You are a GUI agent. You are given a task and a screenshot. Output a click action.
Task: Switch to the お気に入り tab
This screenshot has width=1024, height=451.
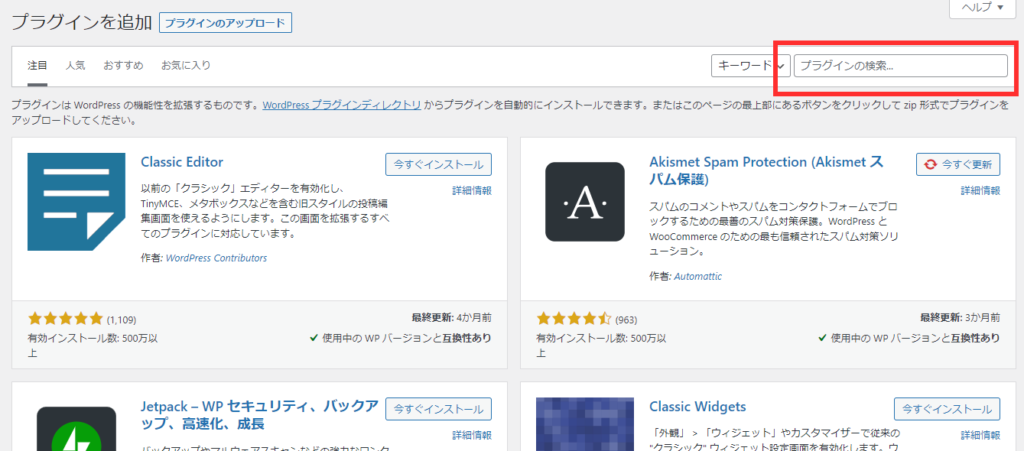(186, 65)
